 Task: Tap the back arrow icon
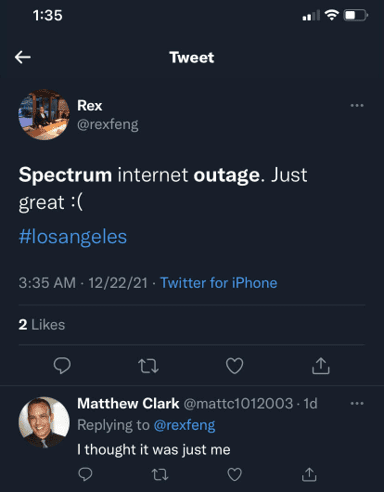pyautogui.click(x=23, y=57)
